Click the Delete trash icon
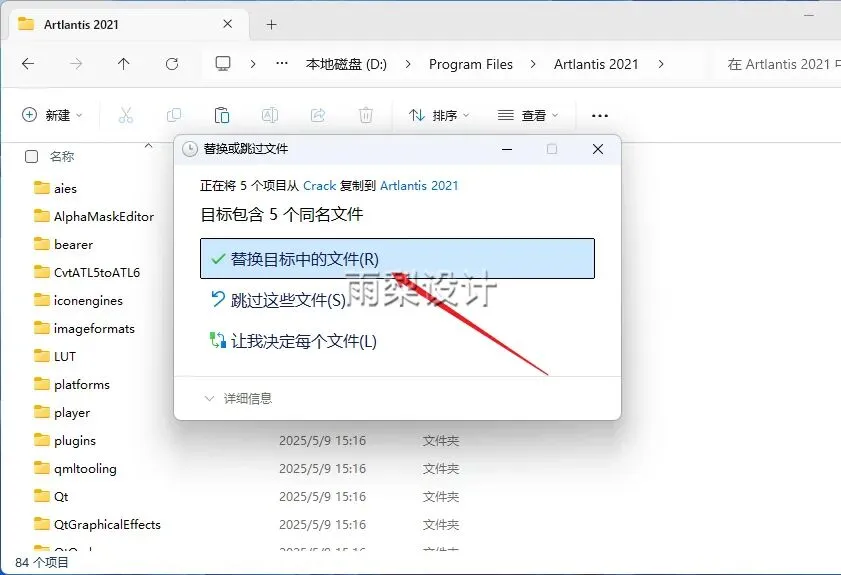This screenshot has width=841, height=575. point(366,115)
